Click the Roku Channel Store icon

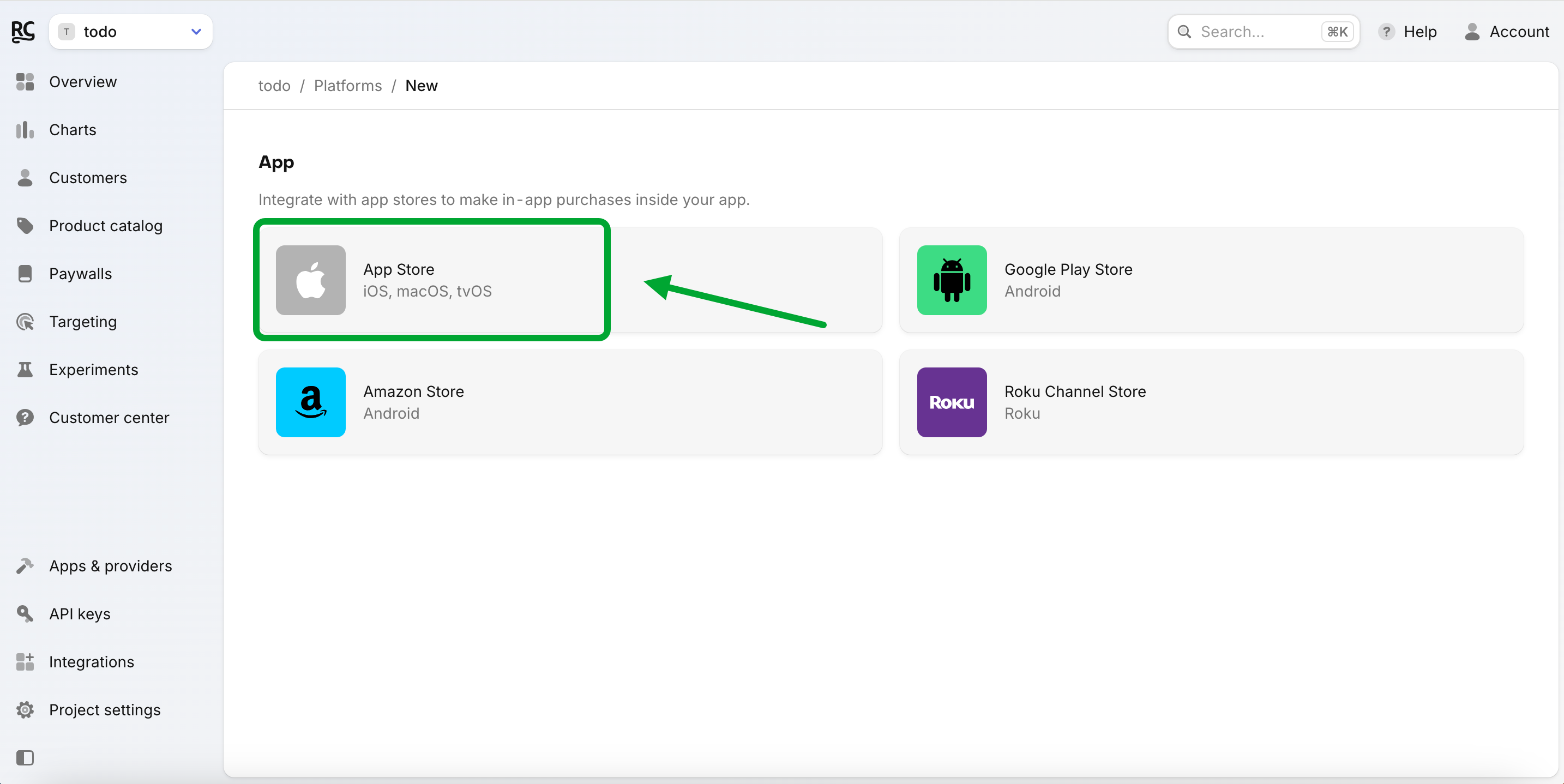pyautogui.click(x=951, y=402)
